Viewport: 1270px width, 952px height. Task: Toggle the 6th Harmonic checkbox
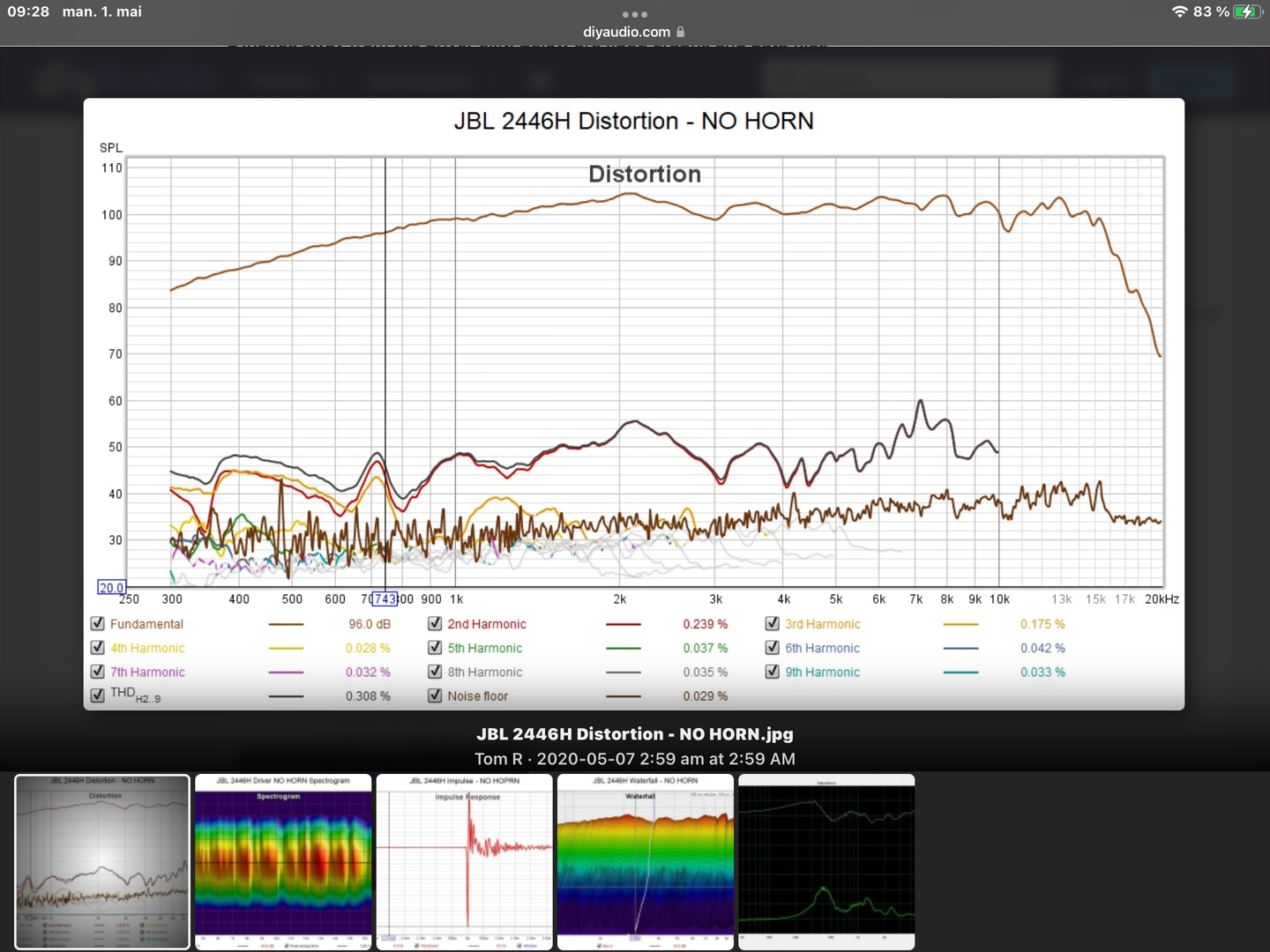pyautogui.click(x=773, y=647)
